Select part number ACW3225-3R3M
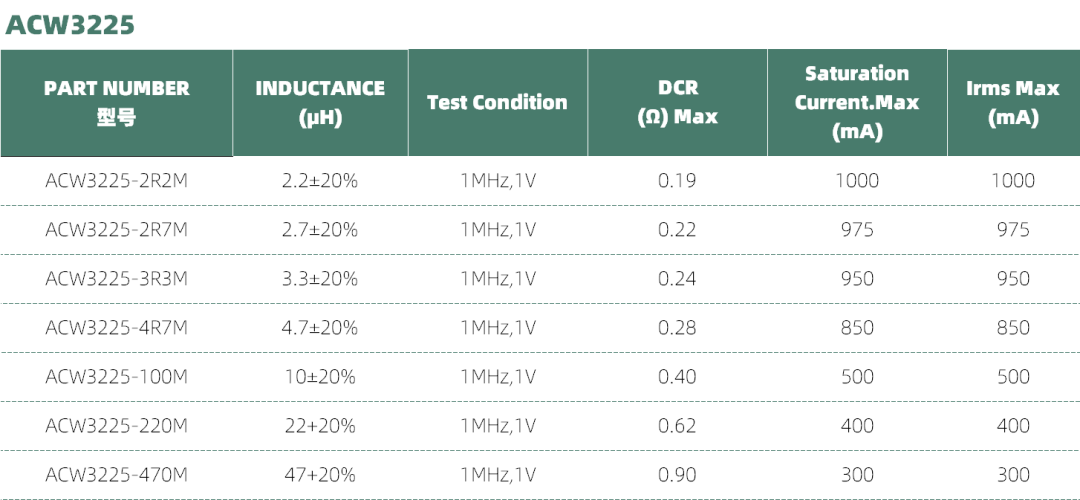The image size is (1080, 500). pos(116,279)
